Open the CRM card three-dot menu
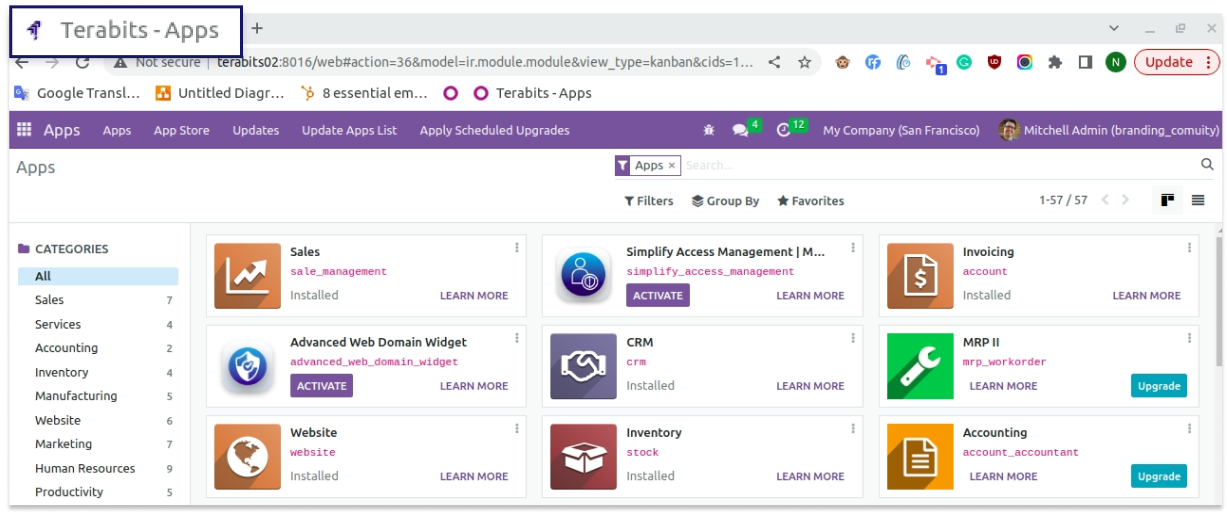1227x514 pixels. tap(853, 338)
